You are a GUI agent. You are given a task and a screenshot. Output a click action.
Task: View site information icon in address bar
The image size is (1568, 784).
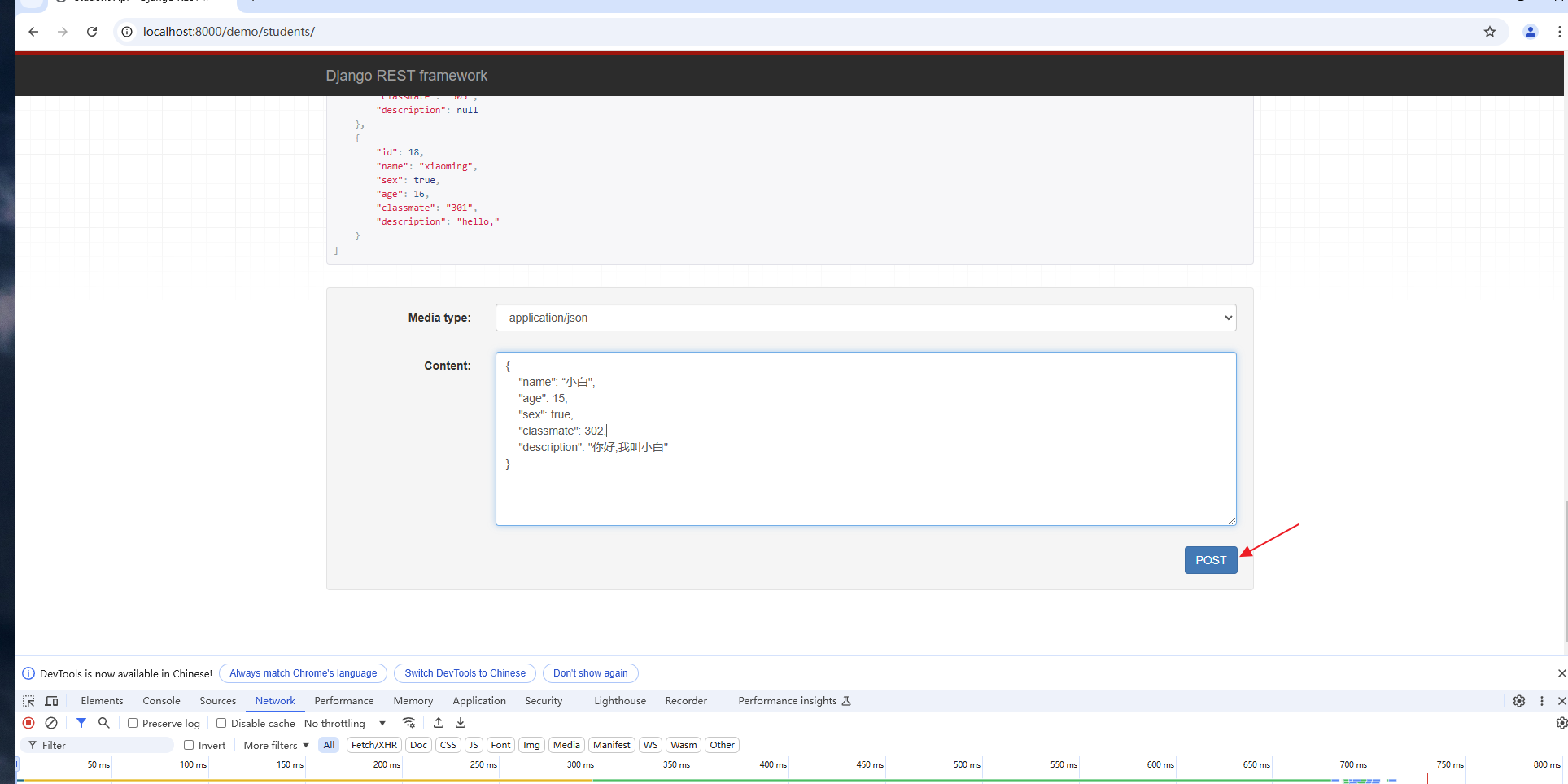(127, 32)
